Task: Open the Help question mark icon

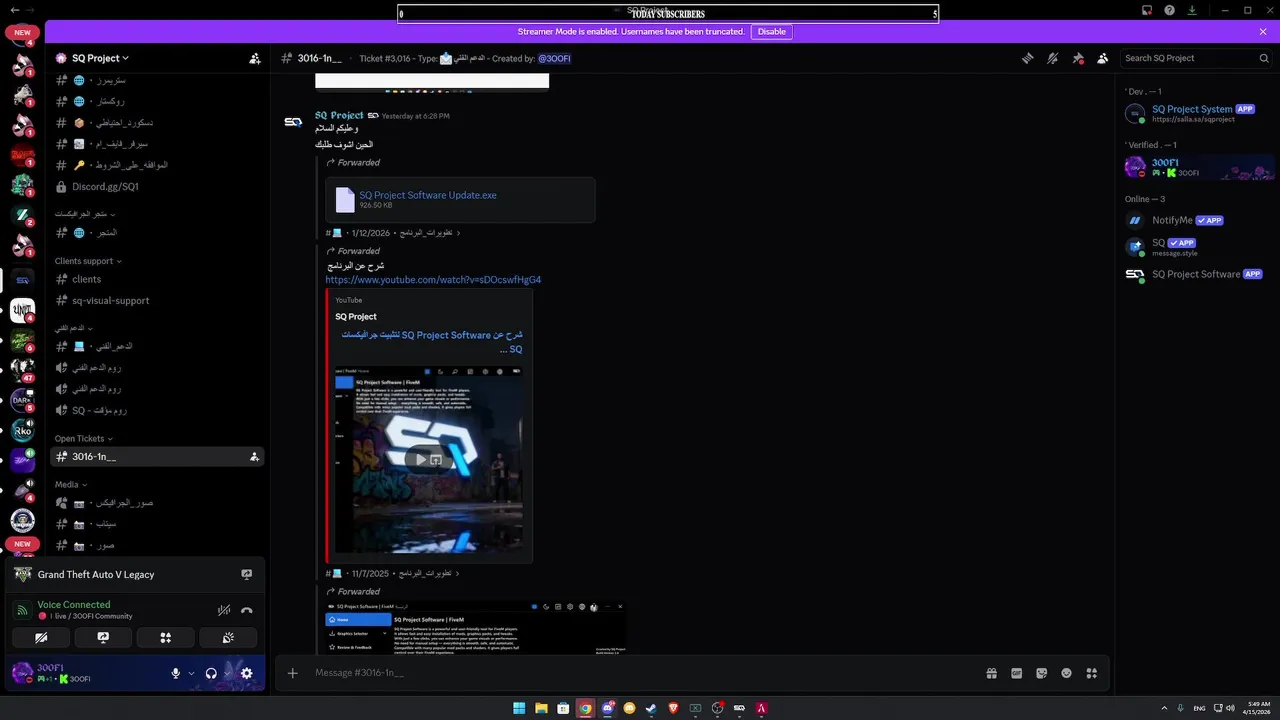Action: pyautogui.click(x=1169, y=10)
